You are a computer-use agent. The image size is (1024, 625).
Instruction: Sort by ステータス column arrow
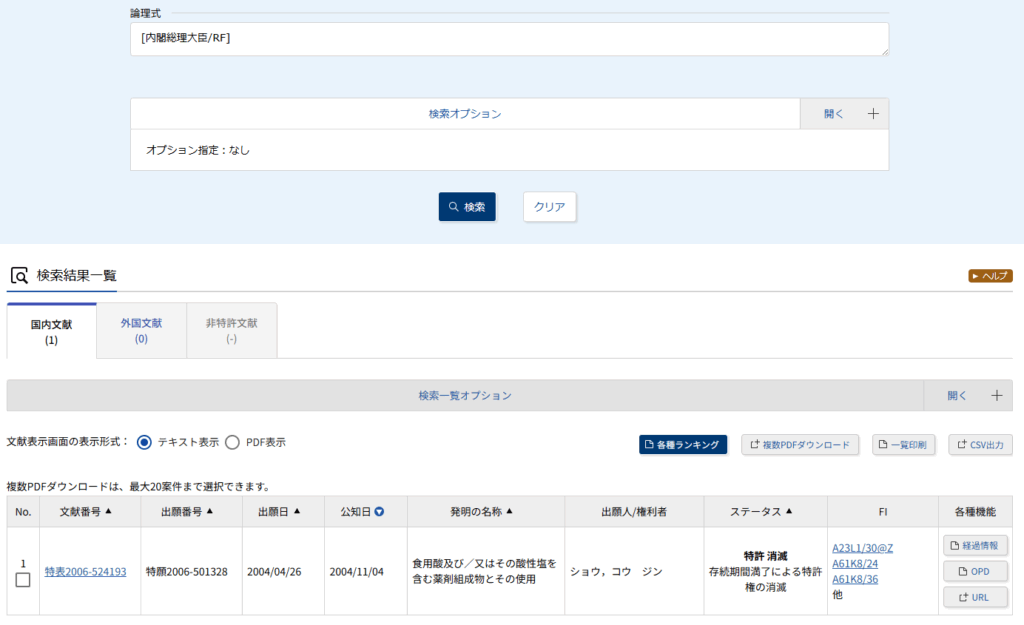point(789,512)
